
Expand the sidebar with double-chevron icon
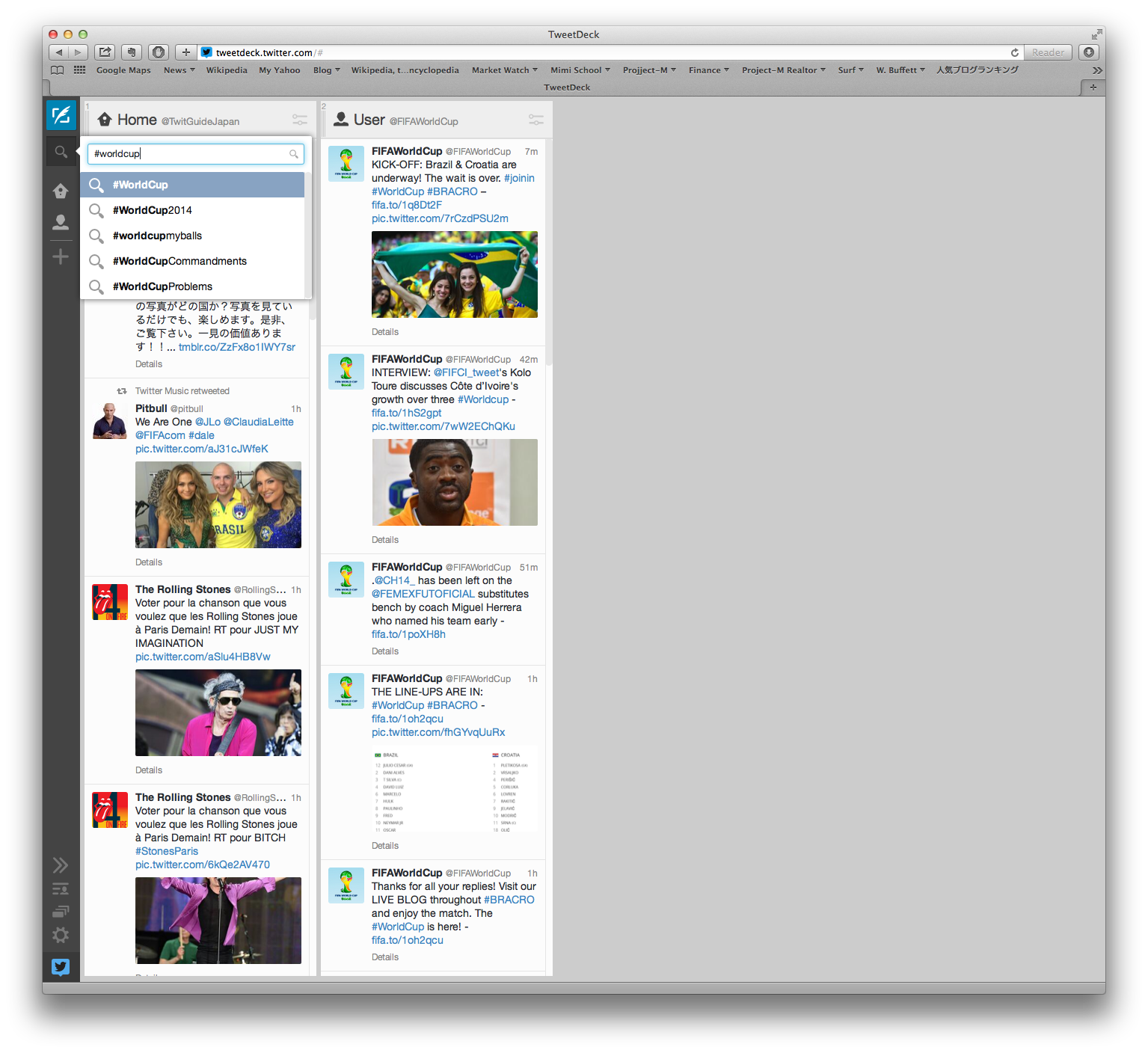61,865
